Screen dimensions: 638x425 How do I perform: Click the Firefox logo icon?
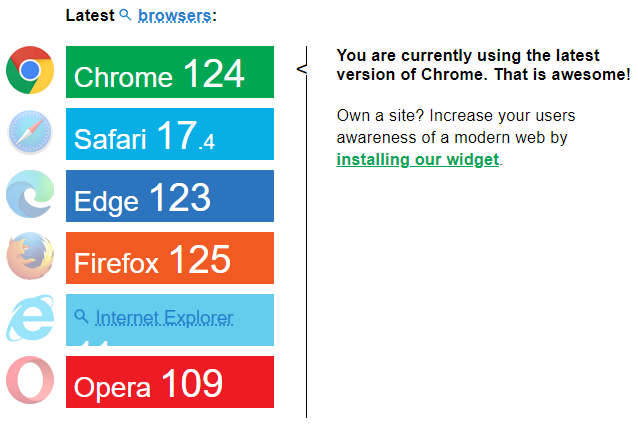(30, 257)
